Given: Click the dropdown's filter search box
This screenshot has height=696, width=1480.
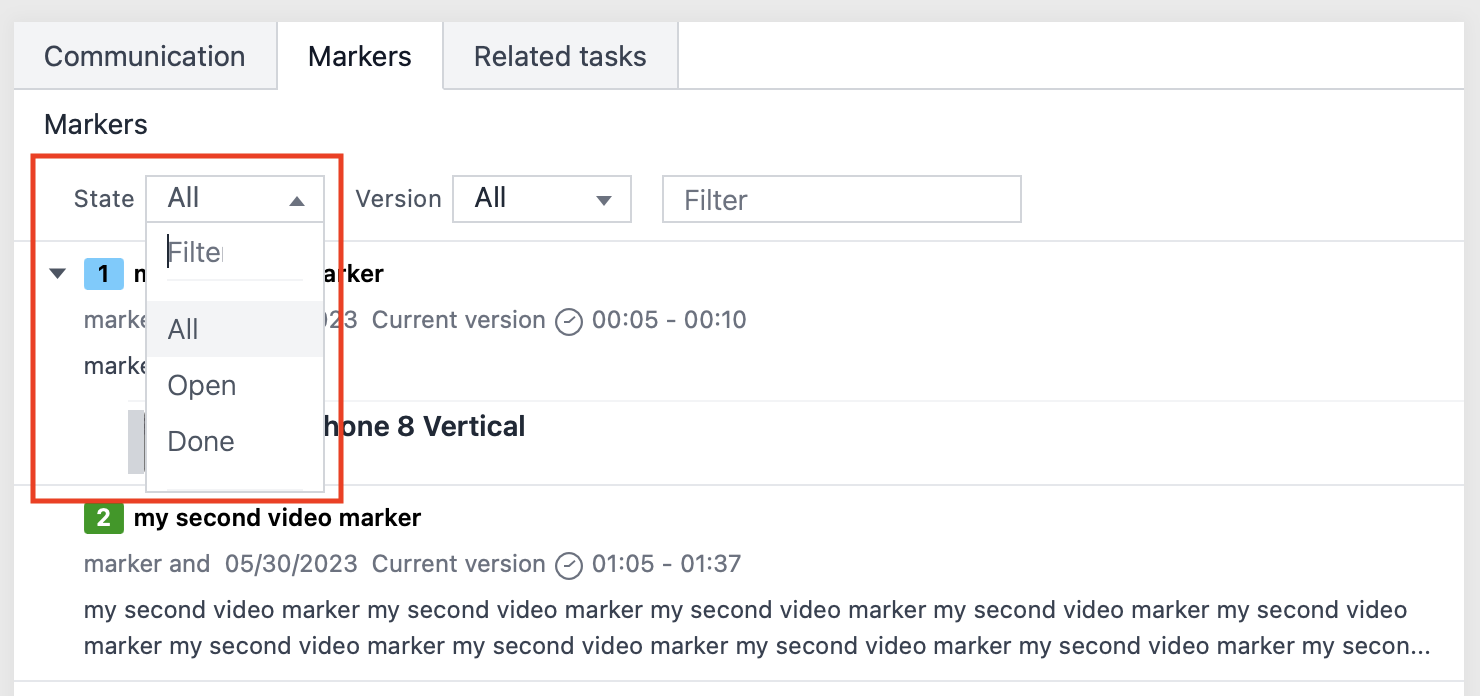Looking at the screenshot, I should pos(232,252).
